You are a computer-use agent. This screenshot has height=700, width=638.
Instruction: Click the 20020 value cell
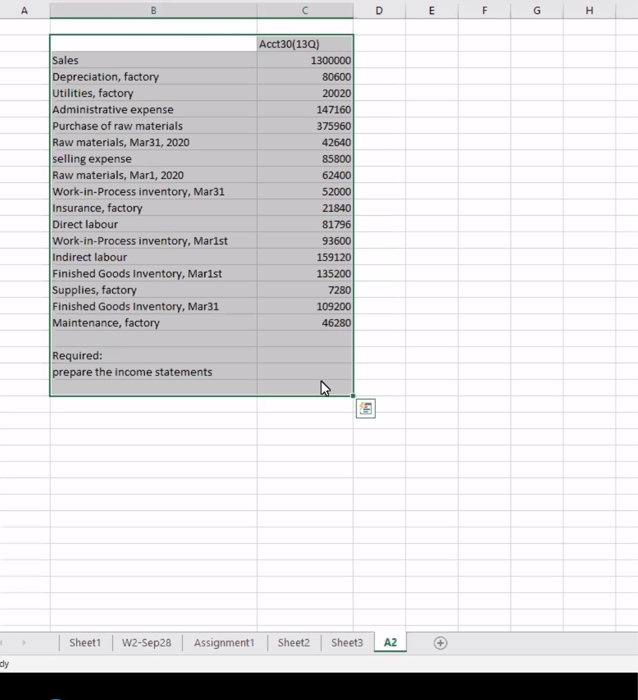tap(305, 93)
